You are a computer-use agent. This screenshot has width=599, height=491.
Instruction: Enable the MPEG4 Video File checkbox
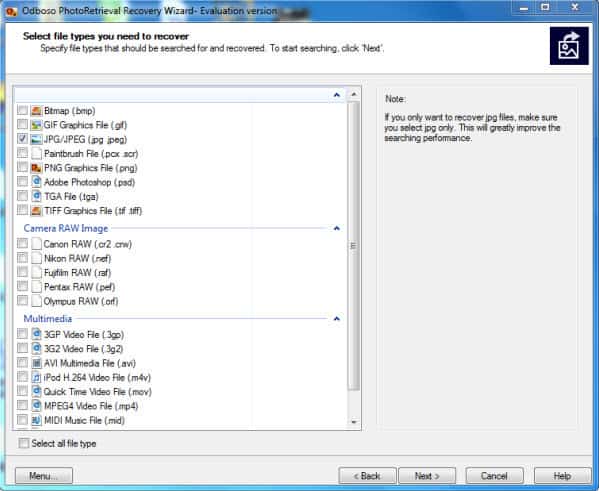pos(23,405)
